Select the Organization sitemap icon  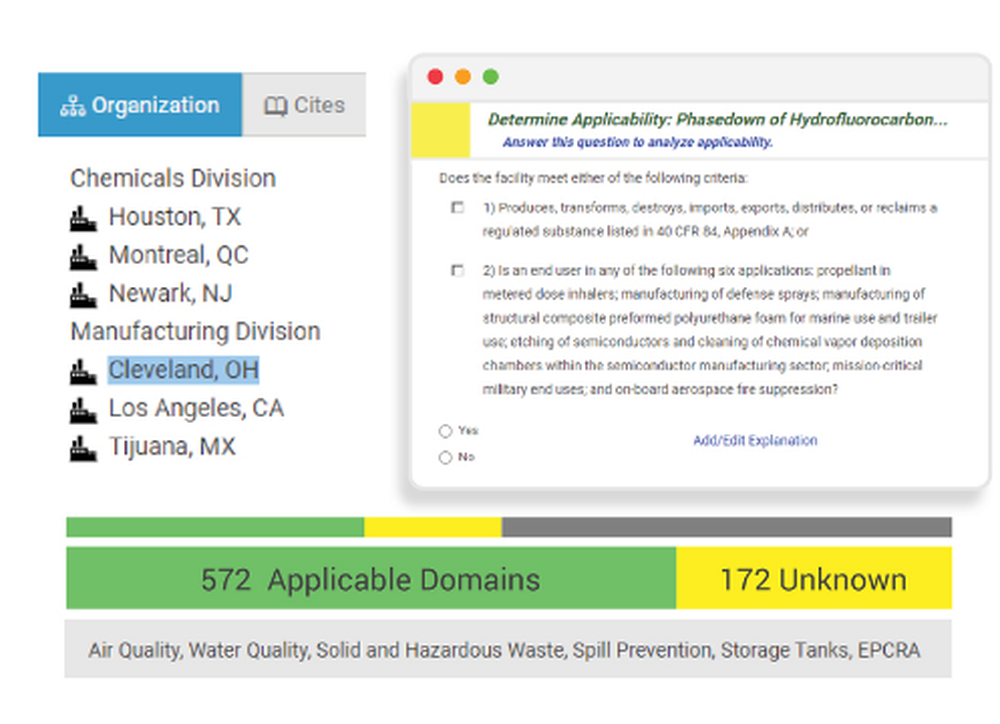click(72, 104)
